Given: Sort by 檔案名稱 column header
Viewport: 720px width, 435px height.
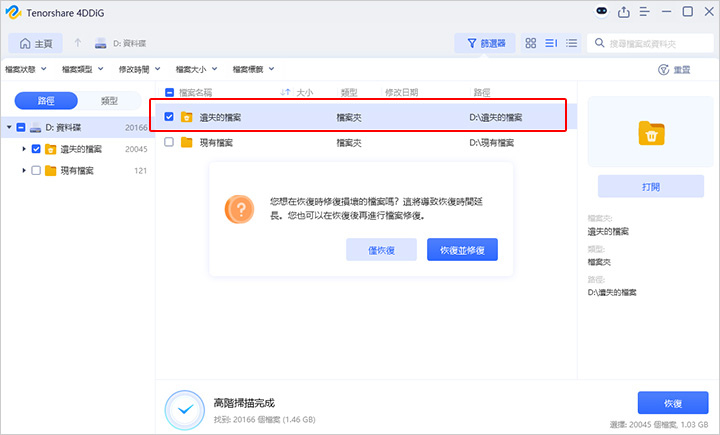Looking at the screenshot, I should click(196, 93).
